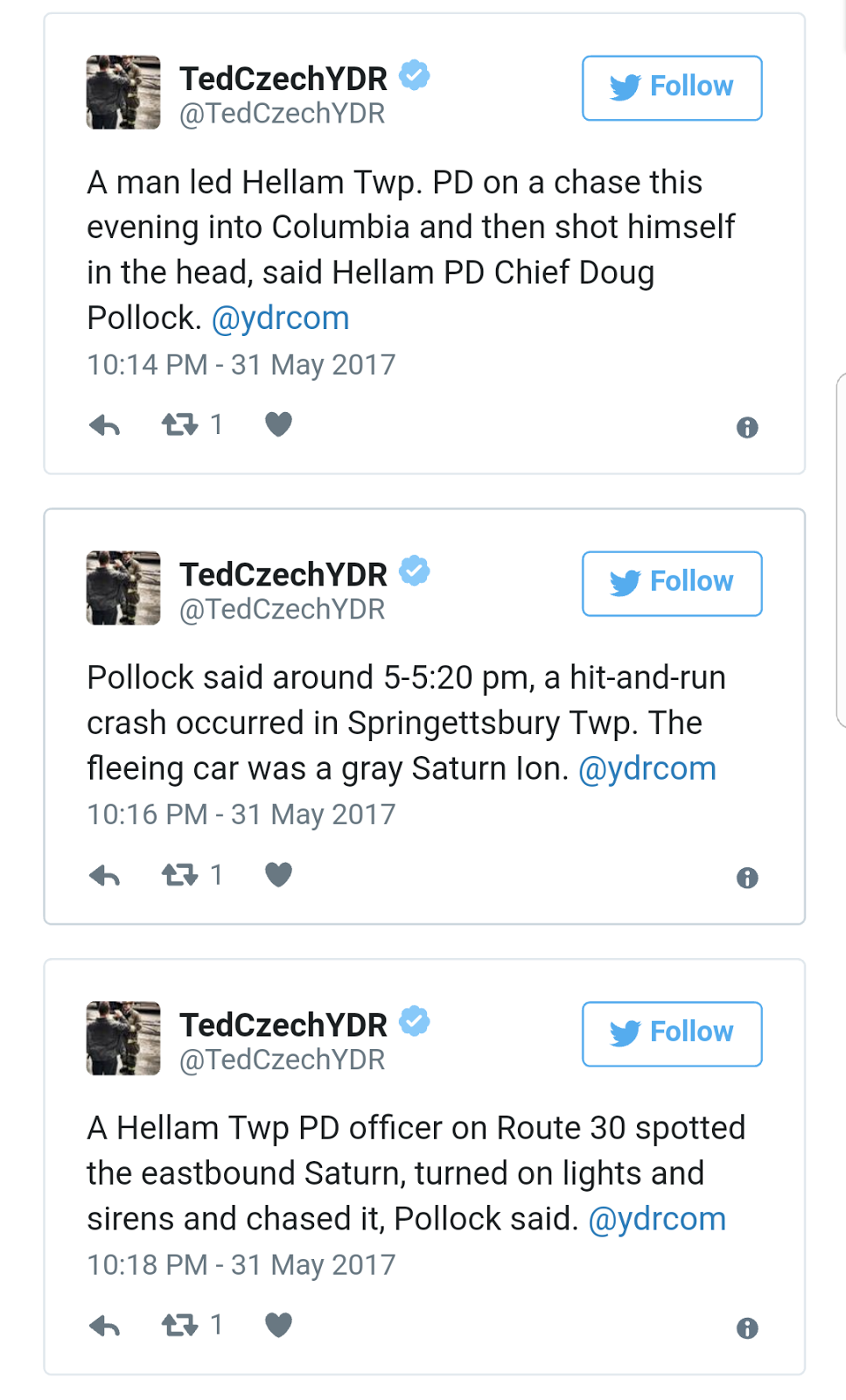846x1400 pixels.
Task: Like the Springettsbury Twp. crash tweet
Action: 278,875
